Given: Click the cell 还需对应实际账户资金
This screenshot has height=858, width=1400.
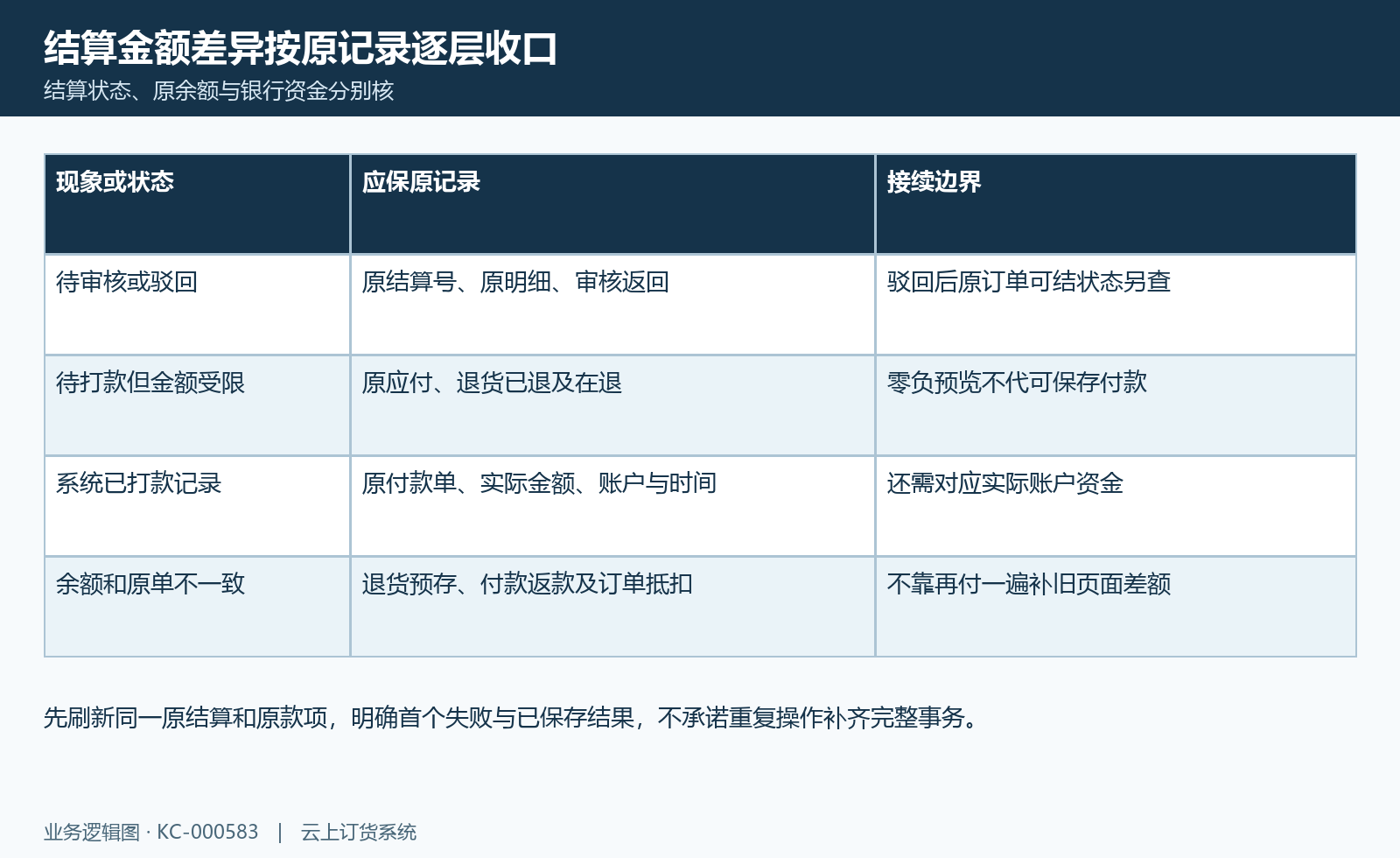Looking at the screenshot, I should click(x=1116, y=506).
